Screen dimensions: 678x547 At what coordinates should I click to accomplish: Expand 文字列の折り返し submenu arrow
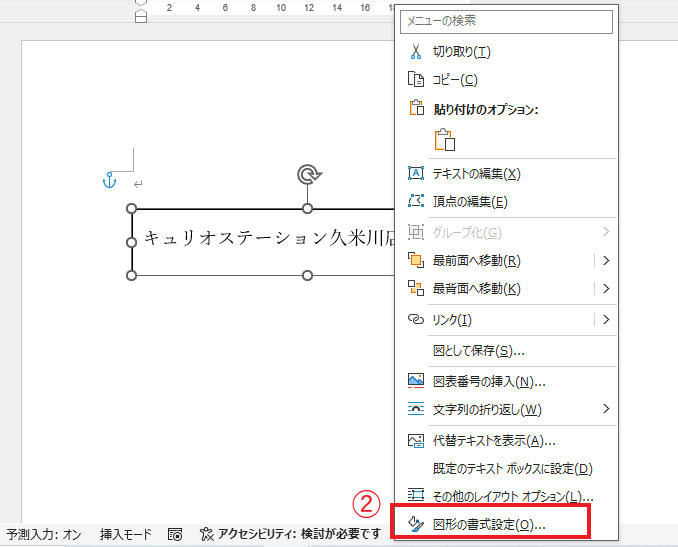[606, 409]
